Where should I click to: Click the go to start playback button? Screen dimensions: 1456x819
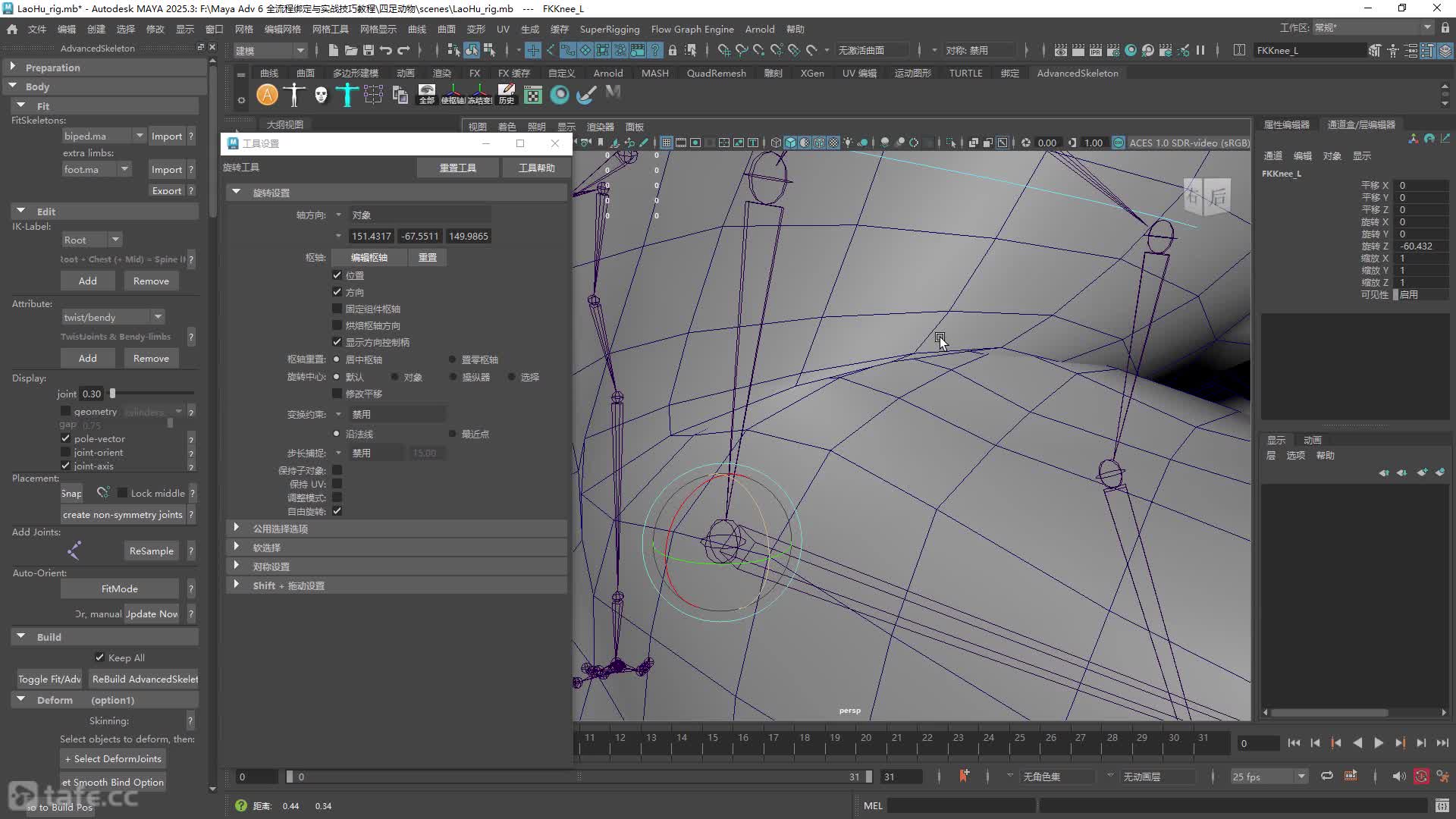tap(1294, 743)
